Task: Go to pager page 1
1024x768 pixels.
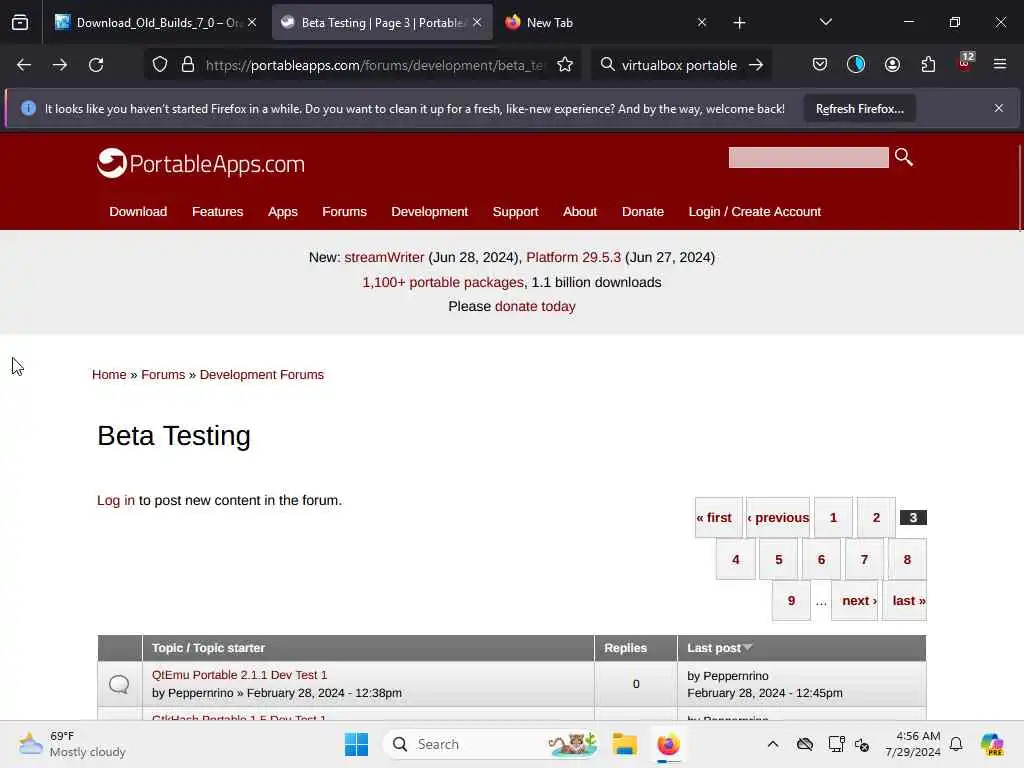Action: click(833, 517)
